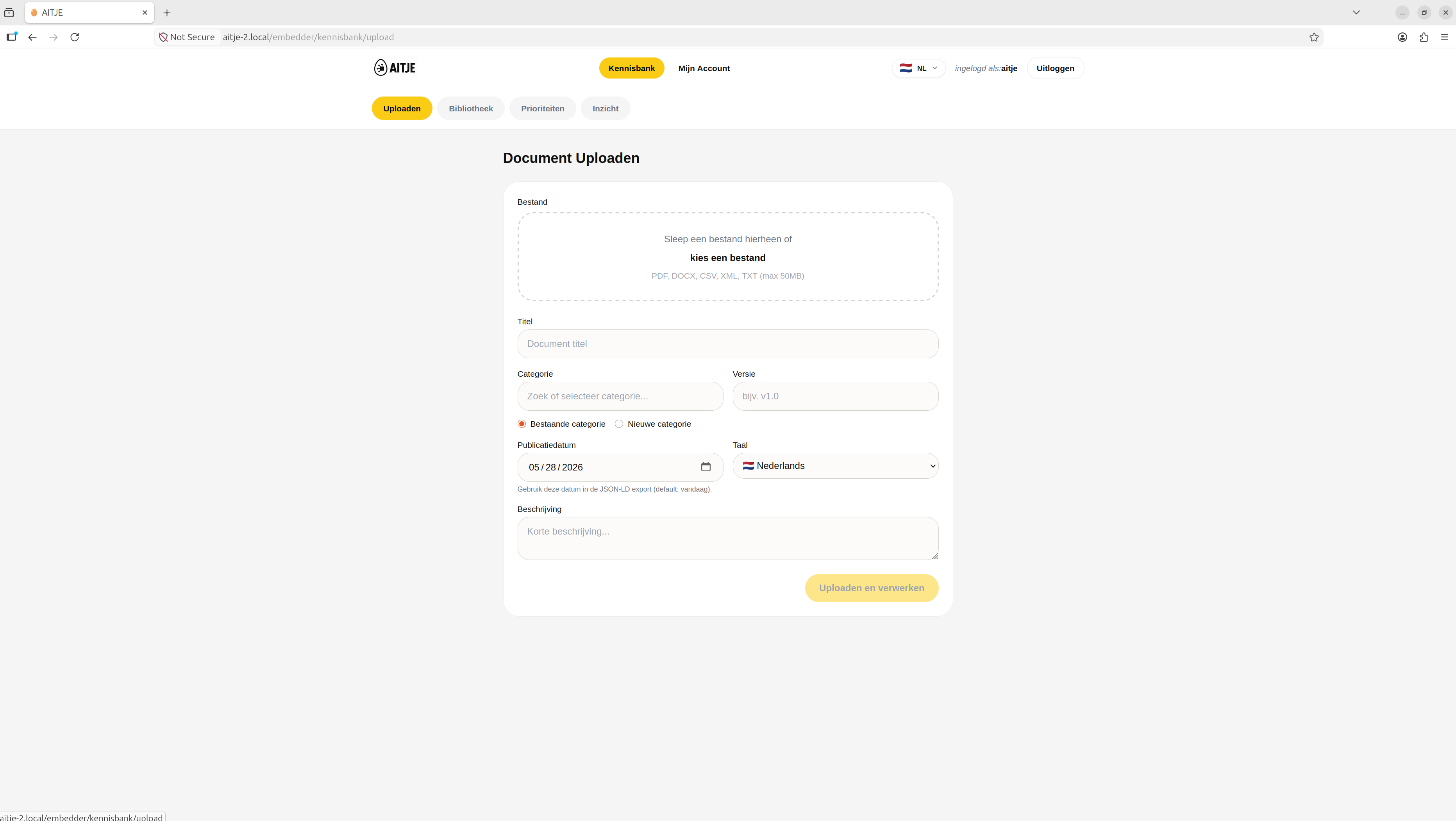Open the NL language switcher dropdown

918,68
